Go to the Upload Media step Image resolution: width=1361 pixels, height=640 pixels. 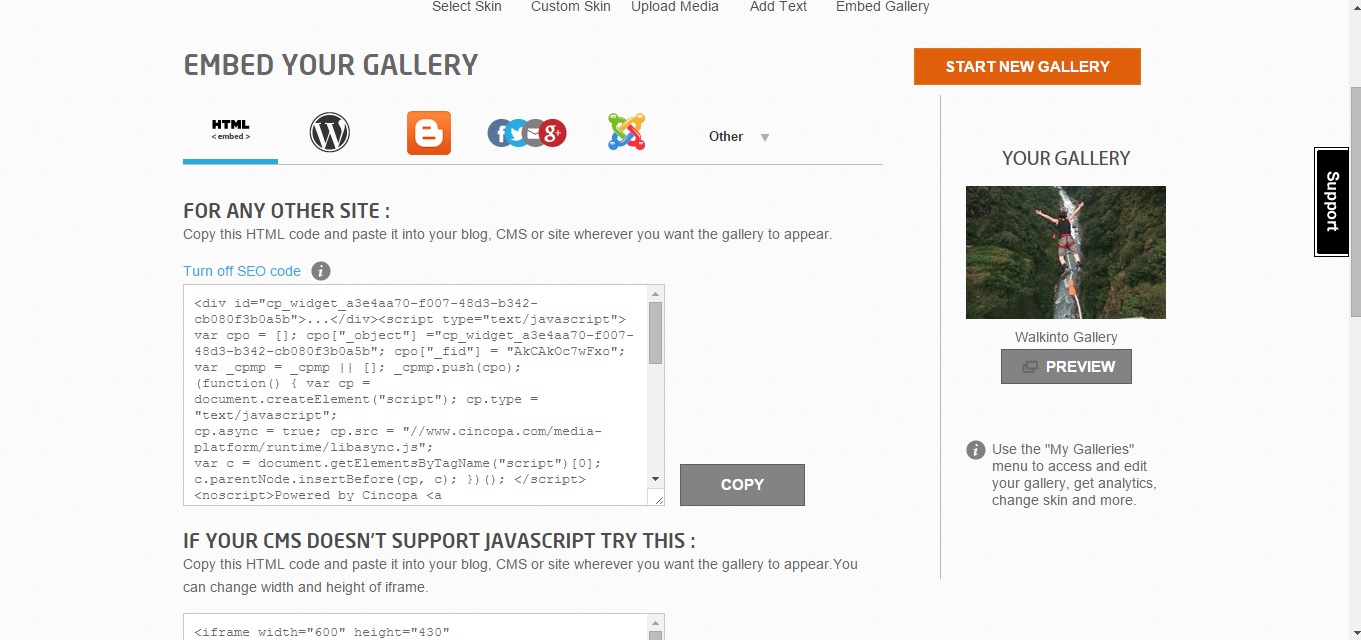(x=675, y=7)
